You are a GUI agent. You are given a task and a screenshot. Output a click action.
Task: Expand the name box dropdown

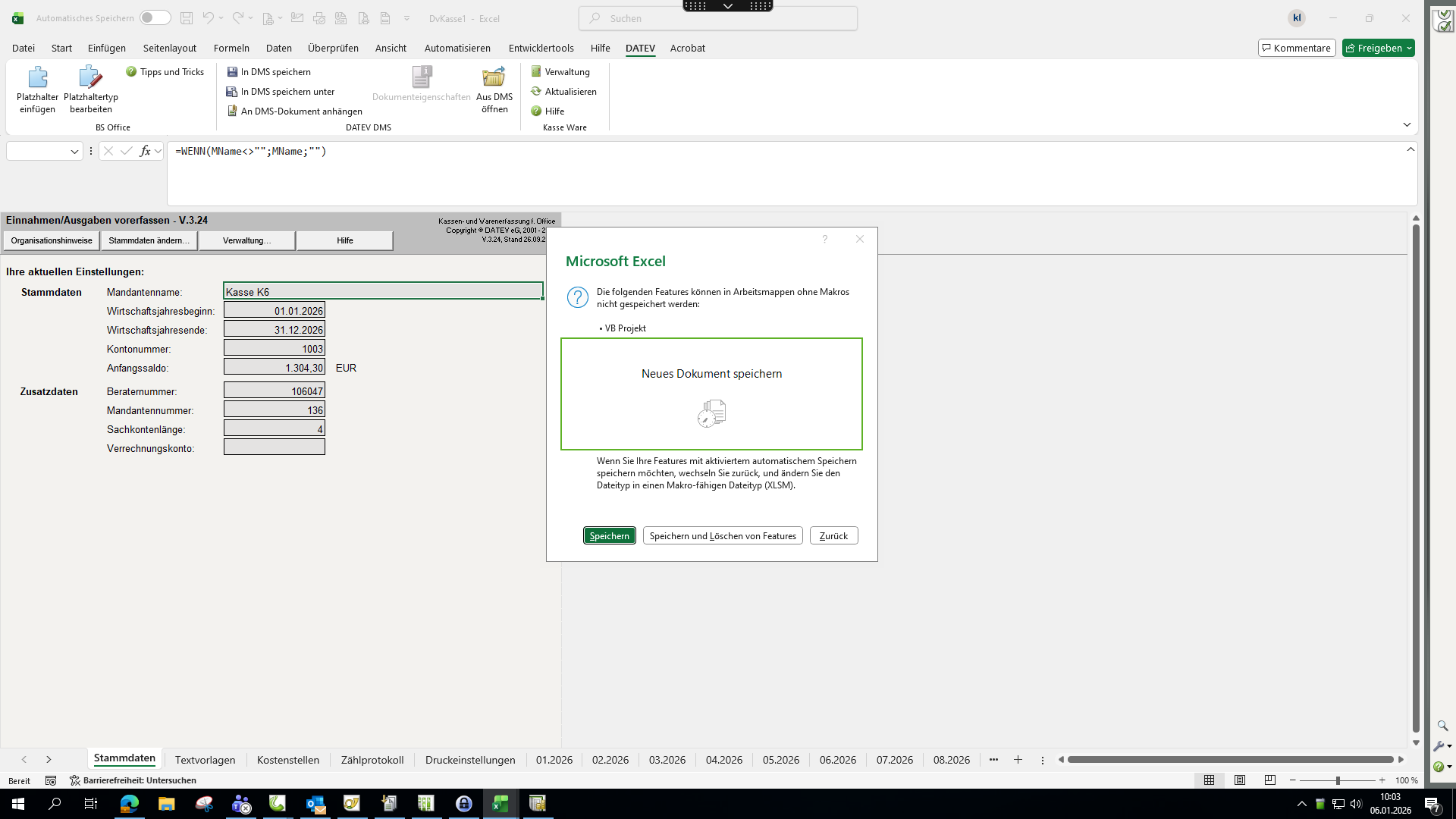click(74, 152)
